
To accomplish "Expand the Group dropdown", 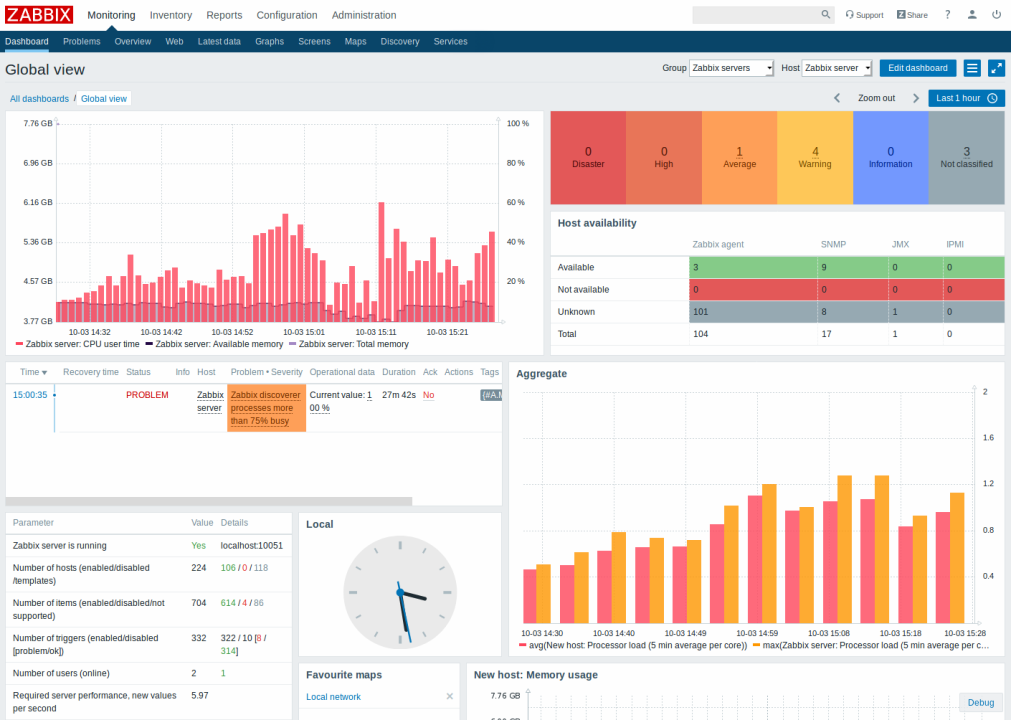I will [x=732, y=68].
